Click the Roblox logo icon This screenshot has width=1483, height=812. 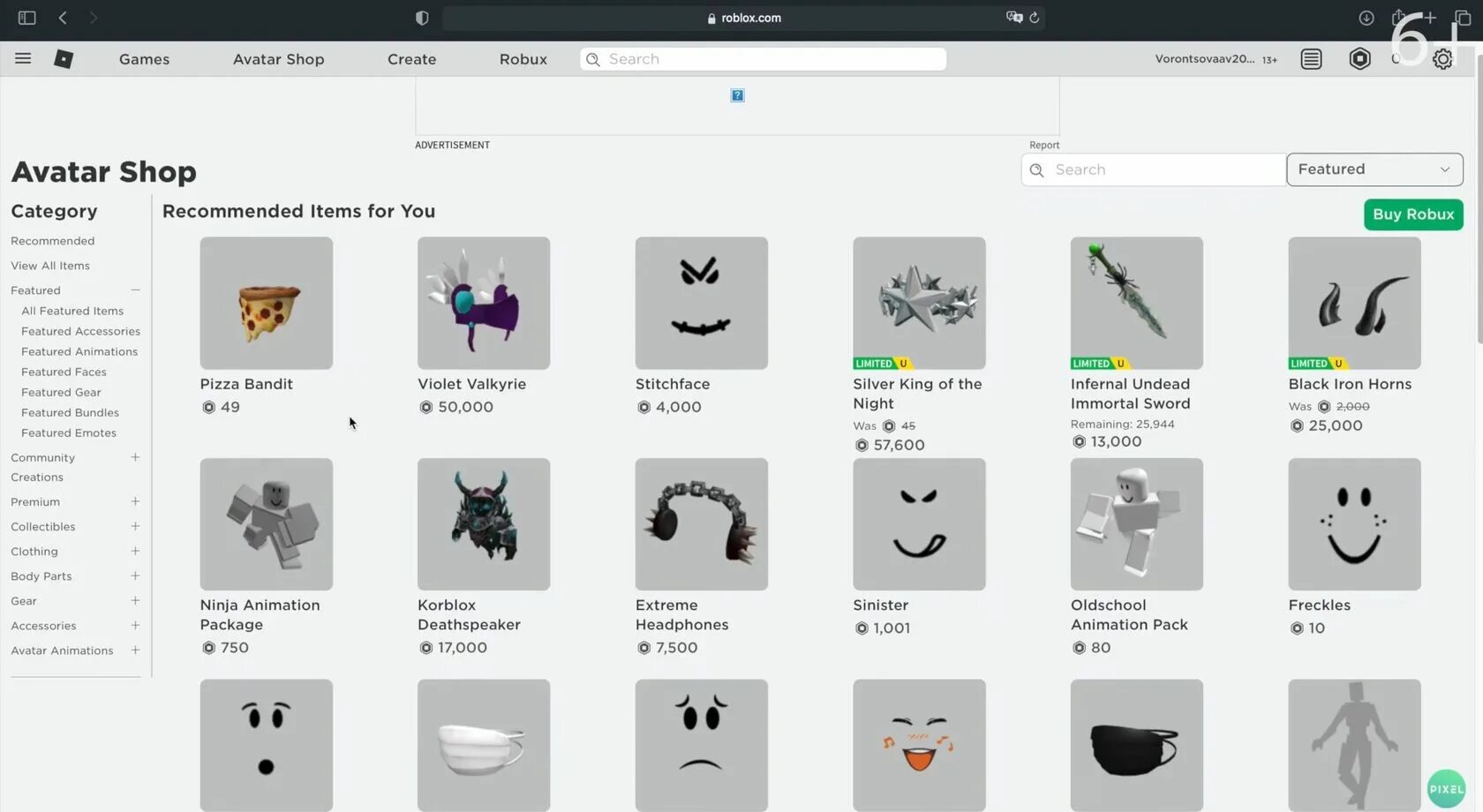(64, 58)
